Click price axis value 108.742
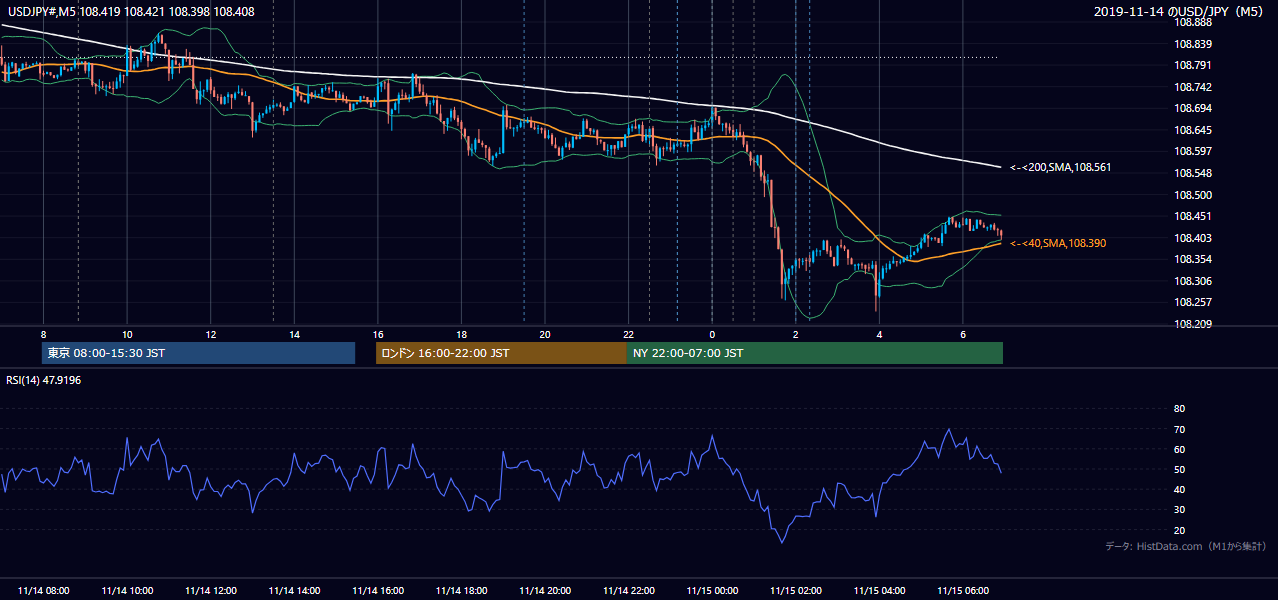Viewport: 1278px width, 600px height. [x=1192, y=87]
